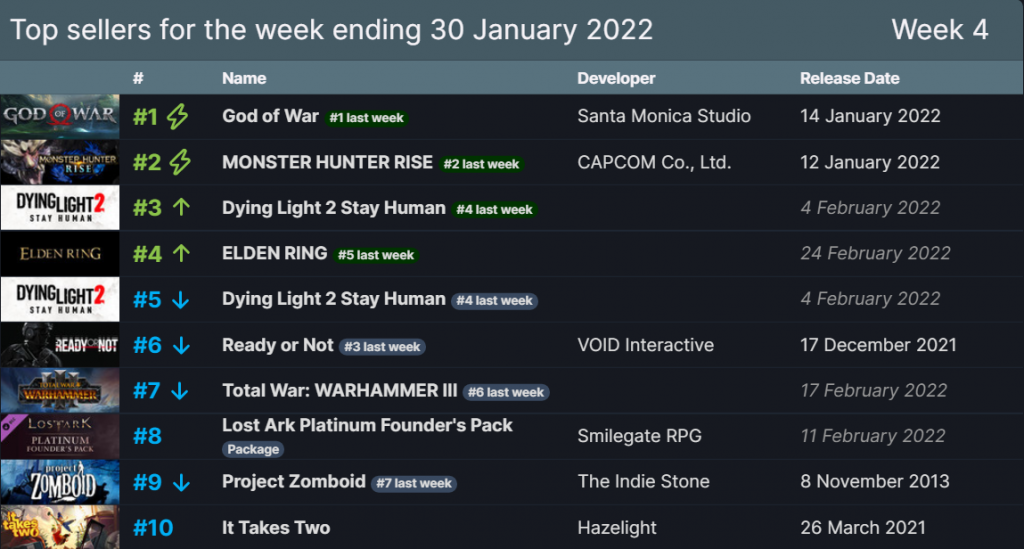The image size is (1024, 549).
Task: Sort by the Release Date column header
Action: point(850,78)
